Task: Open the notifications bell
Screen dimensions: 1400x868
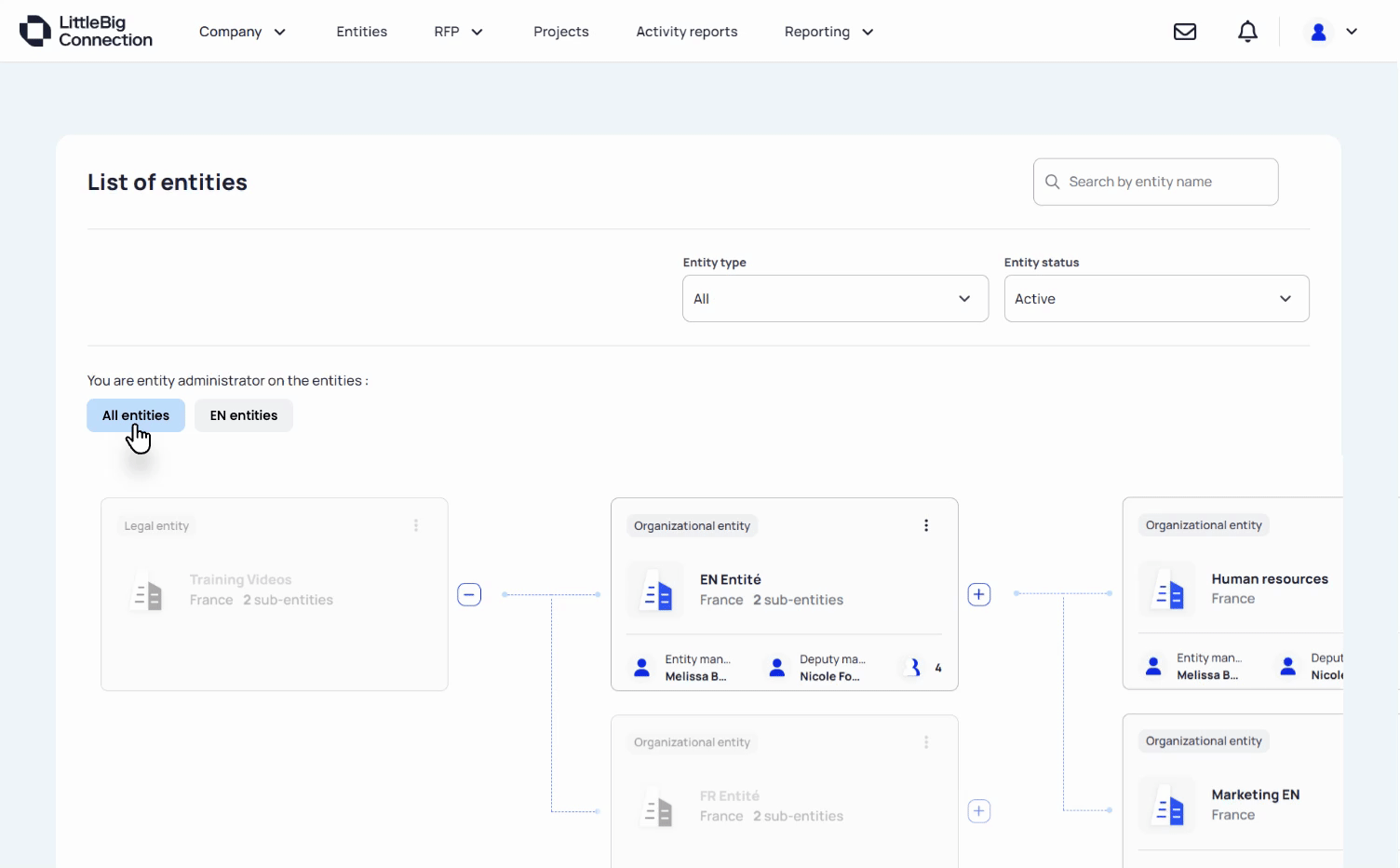Action: 1247,32
